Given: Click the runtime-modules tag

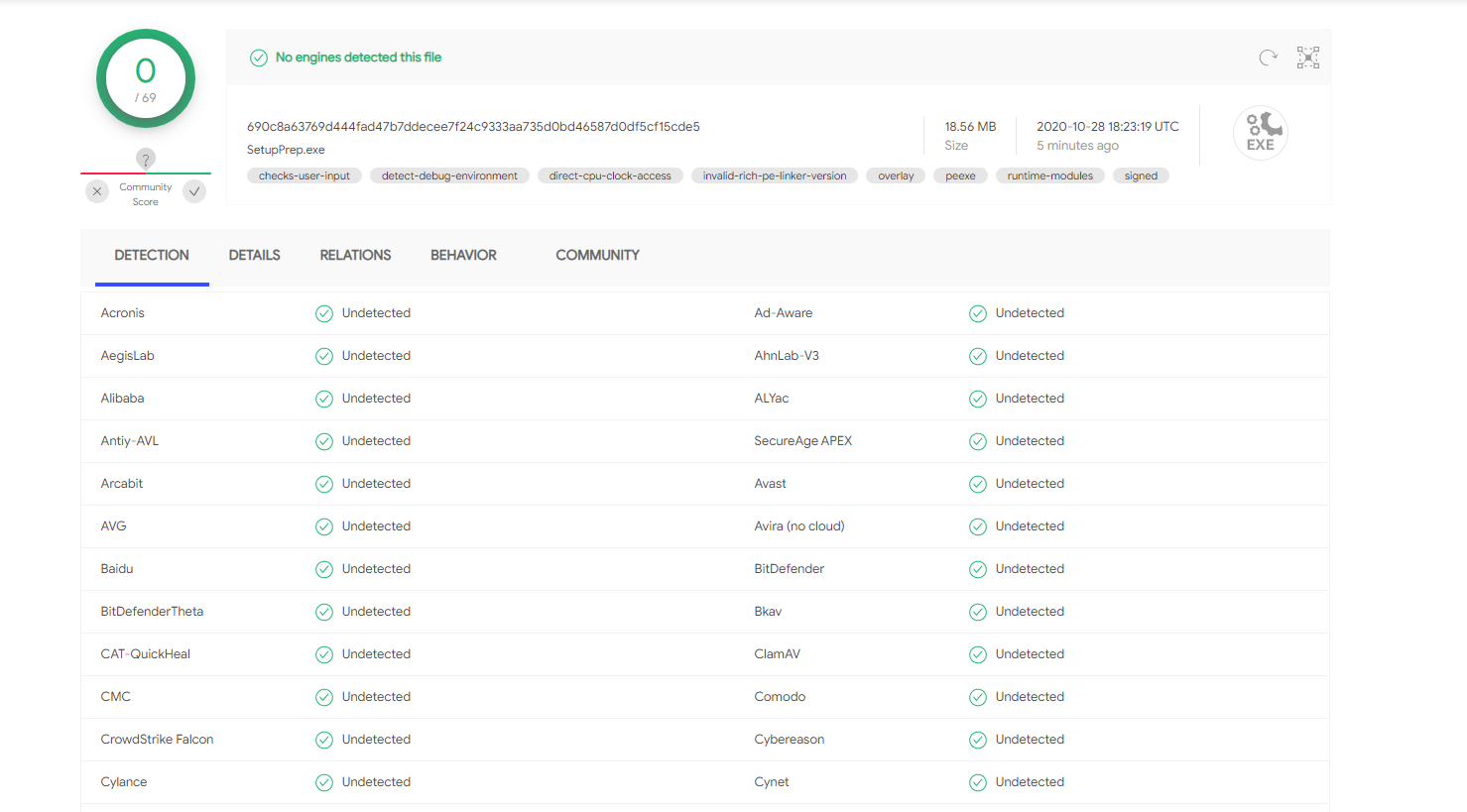Looking at the screenshot, I should pyautogui.click(x=1050, y=175).
